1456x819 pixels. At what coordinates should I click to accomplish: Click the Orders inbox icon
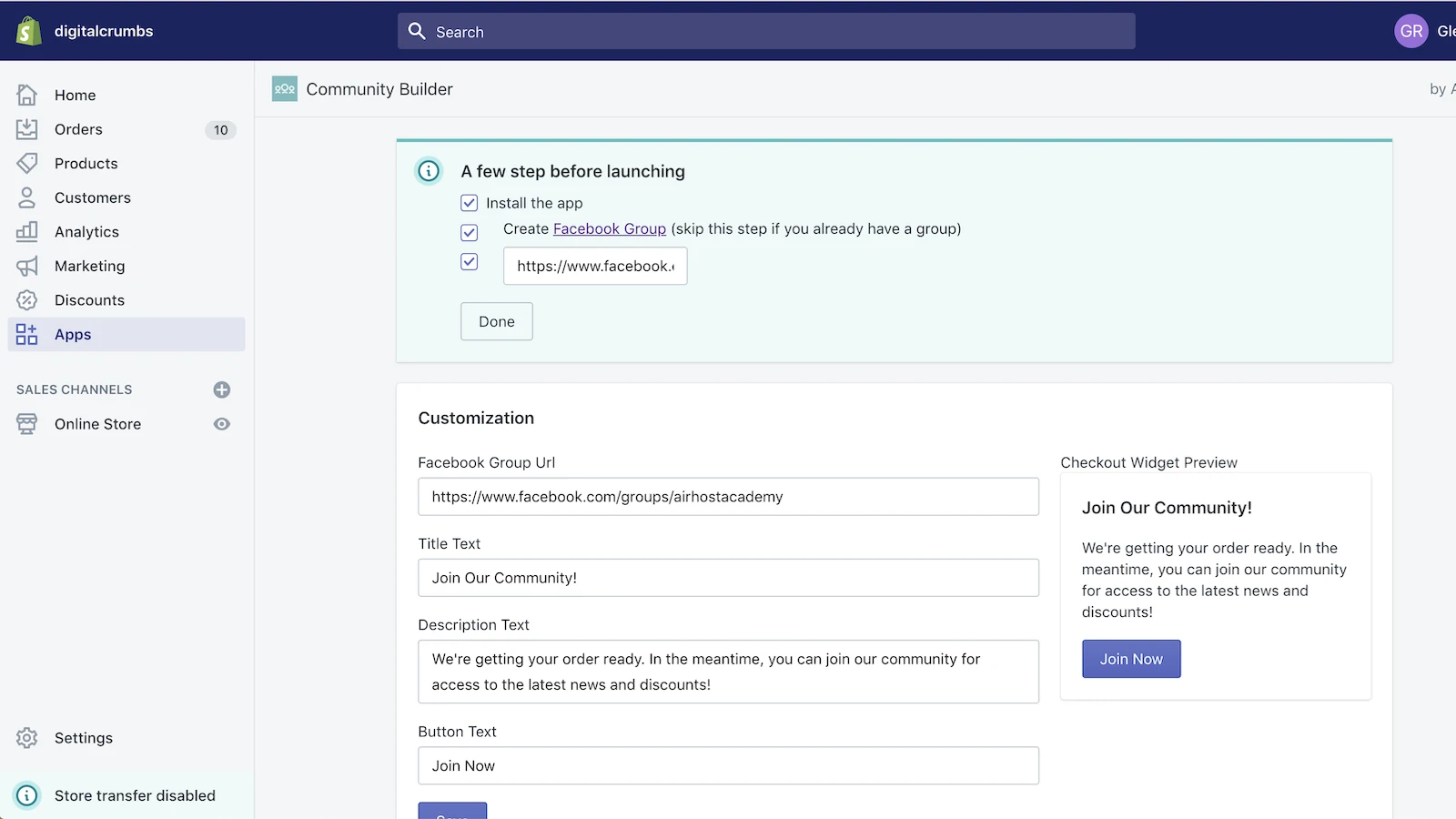pos(27,129)
